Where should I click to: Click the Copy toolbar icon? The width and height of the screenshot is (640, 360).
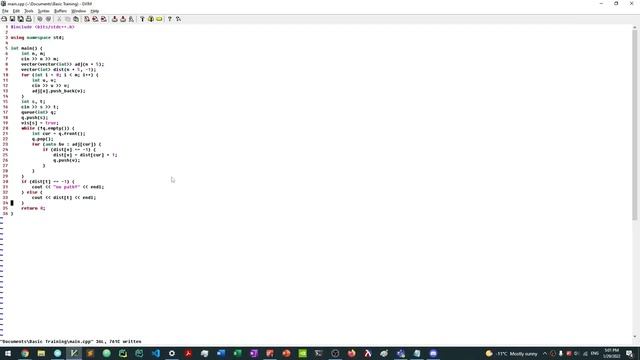click(x=68, y=19)
